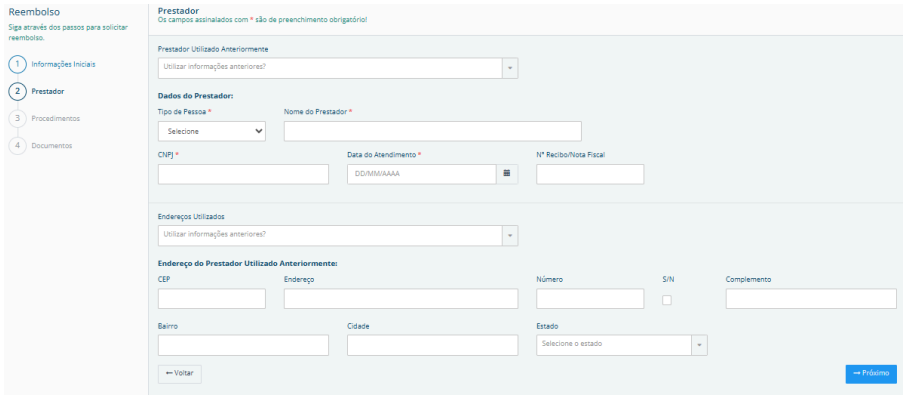
Task: Open the Estado dropdown
Action: [700, 345]
